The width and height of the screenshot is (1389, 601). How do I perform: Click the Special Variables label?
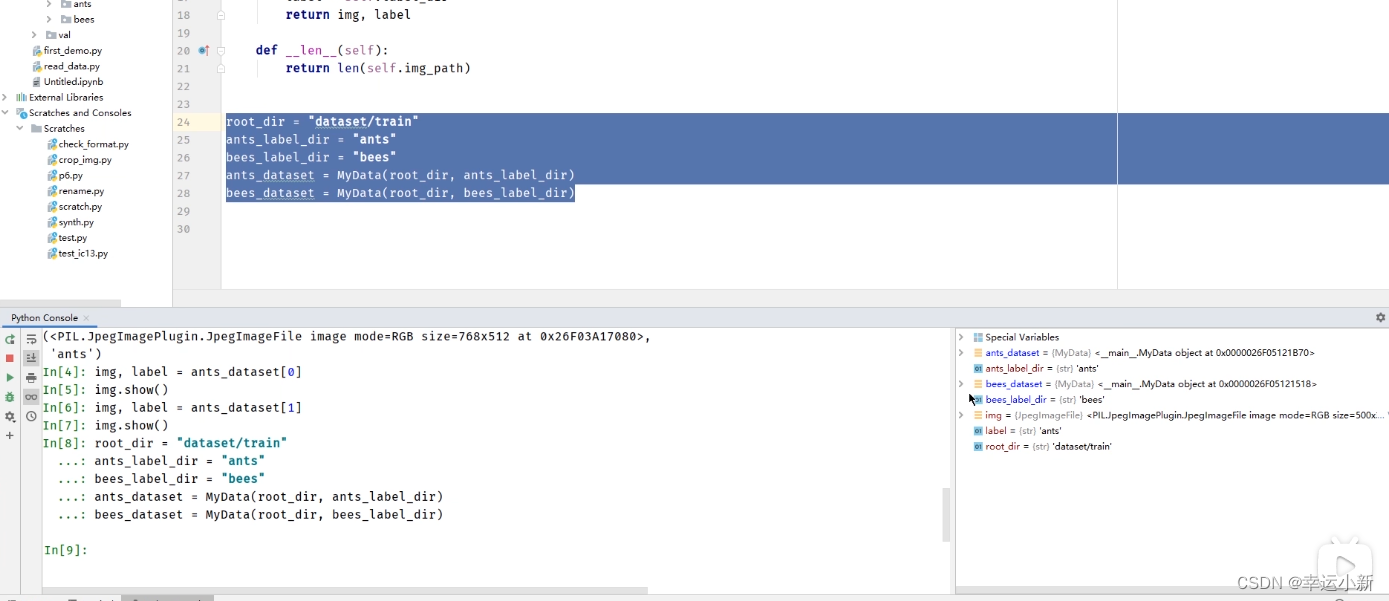(1022, 337)
